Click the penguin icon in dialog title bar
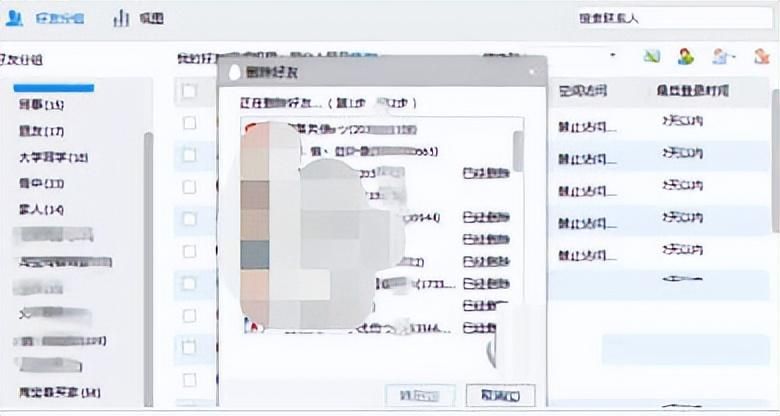This screenshot has height=416, width=780. click(234, 73)
